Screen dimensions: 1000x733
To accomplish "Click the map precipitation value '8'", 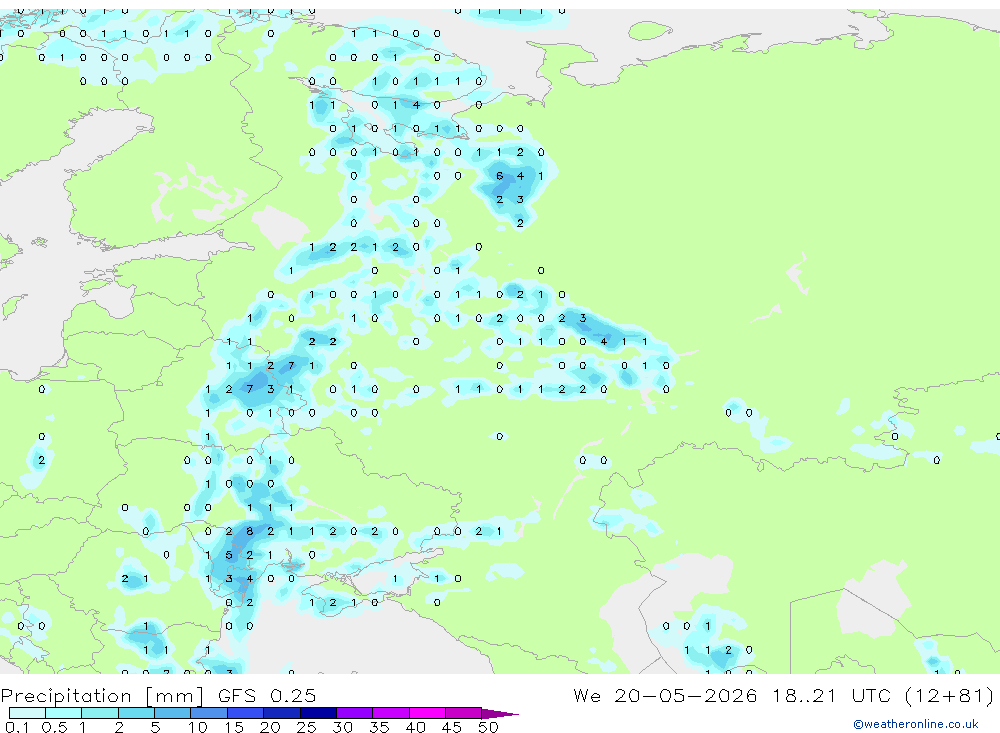I will (249, 531).
